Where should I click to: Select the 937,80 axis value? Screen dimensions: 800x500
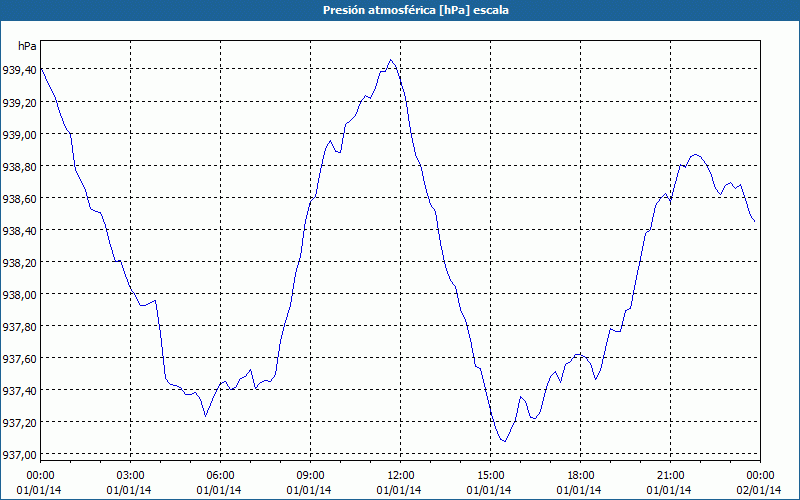tap(20, 327)
